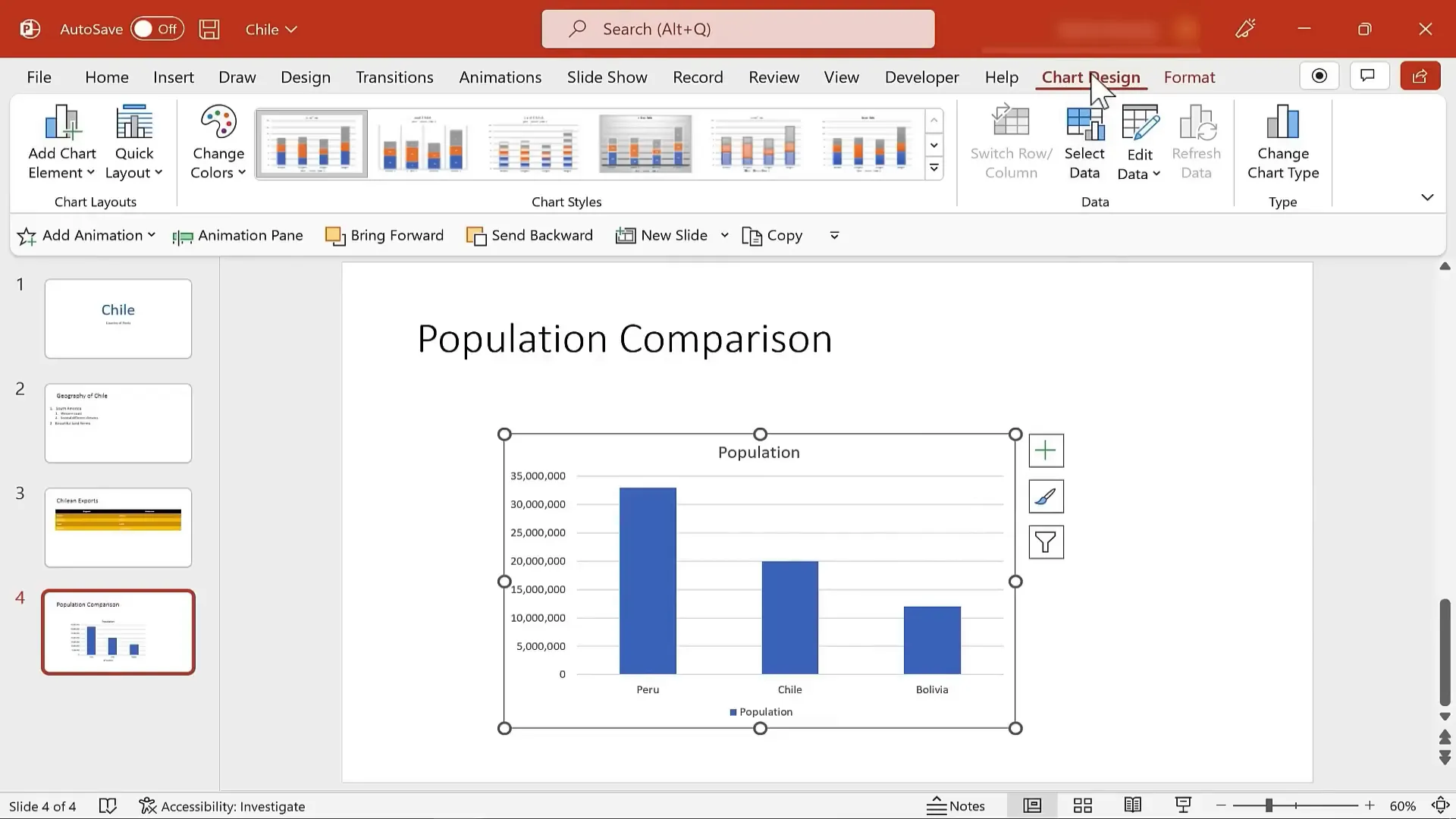Open the Chart Styles brush button

pos(1046,497)
